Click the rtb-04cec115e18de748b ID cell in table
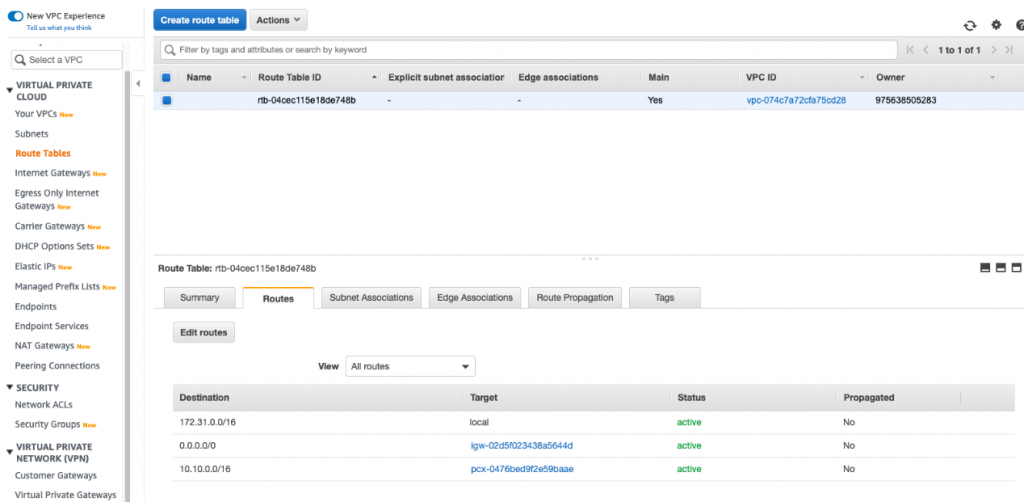Viewport: 1024px width, 502px height. 307,101
